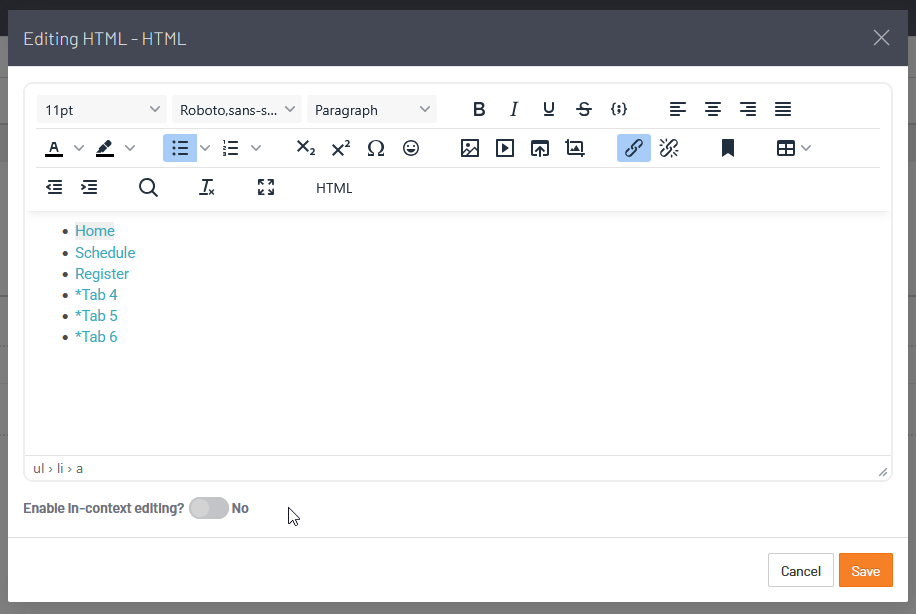The height and width of the screenshot is (614, 916).
Task: Toggle Enable in-context editing switch
Action: (209, 508)
